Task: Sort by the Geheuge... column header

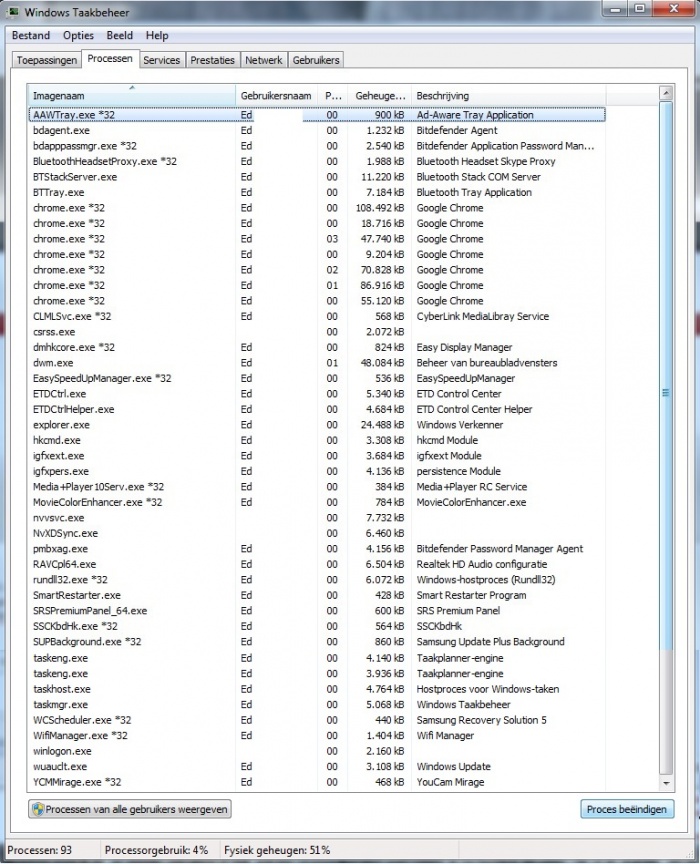Action: click(379, 95)
